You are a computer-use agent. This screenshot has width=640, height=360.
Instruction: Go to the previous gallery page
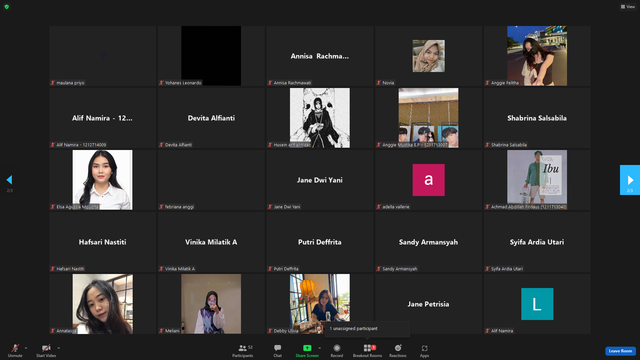pyautogui.click(x=9, y=180)
